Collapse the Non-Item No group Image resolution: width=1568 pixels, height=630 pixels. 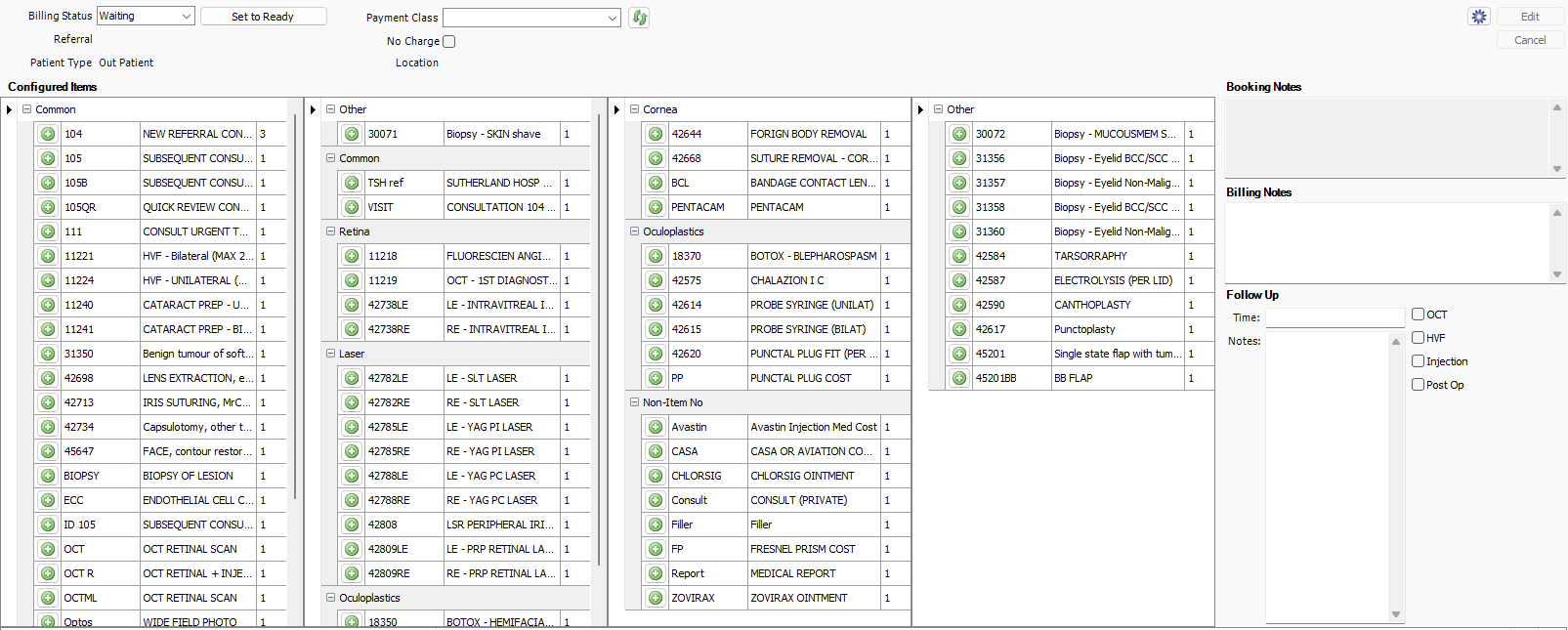tap(634, 402)
